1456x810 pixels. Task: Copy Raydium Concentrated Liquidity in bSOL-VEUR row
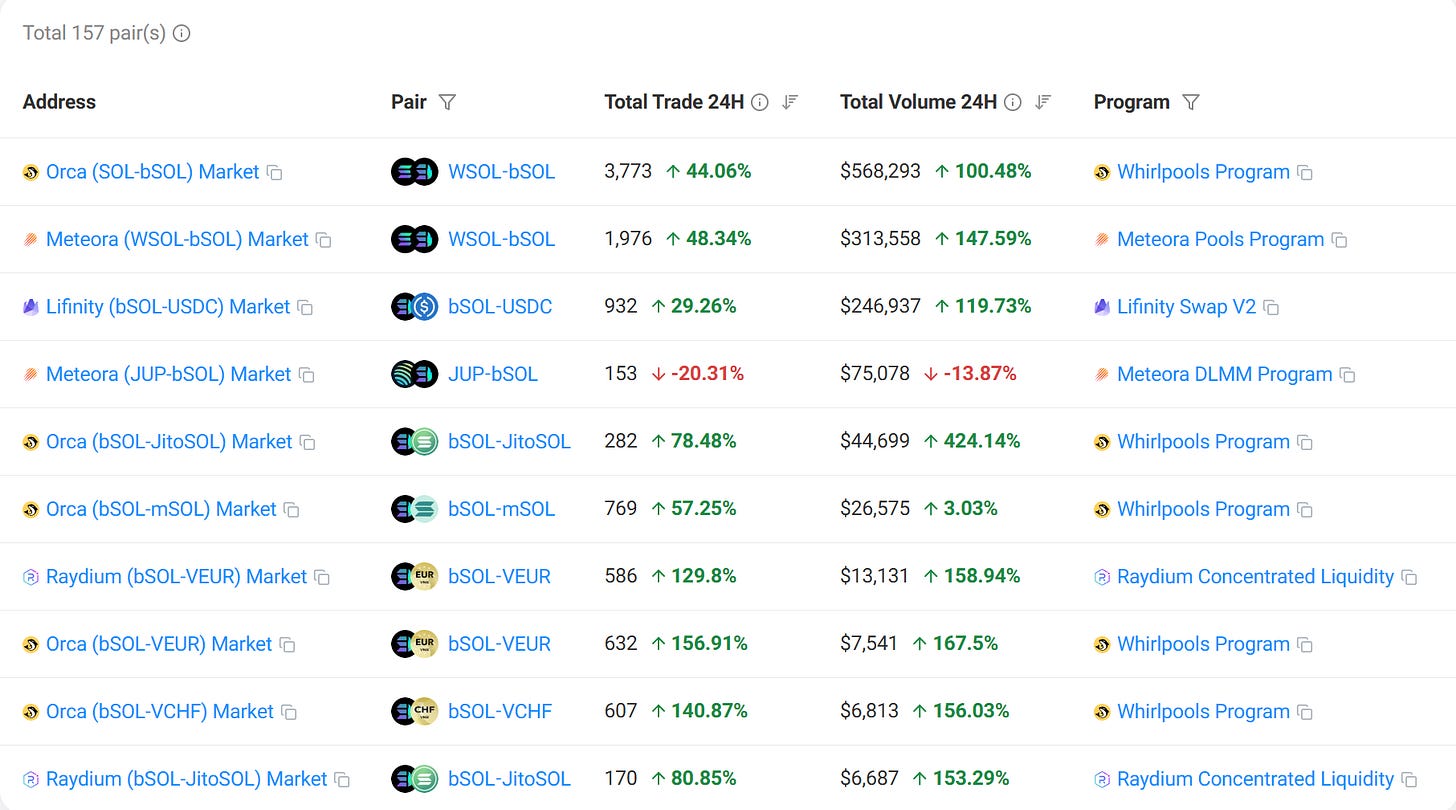pyautogui.click(x=1409, y=578)
